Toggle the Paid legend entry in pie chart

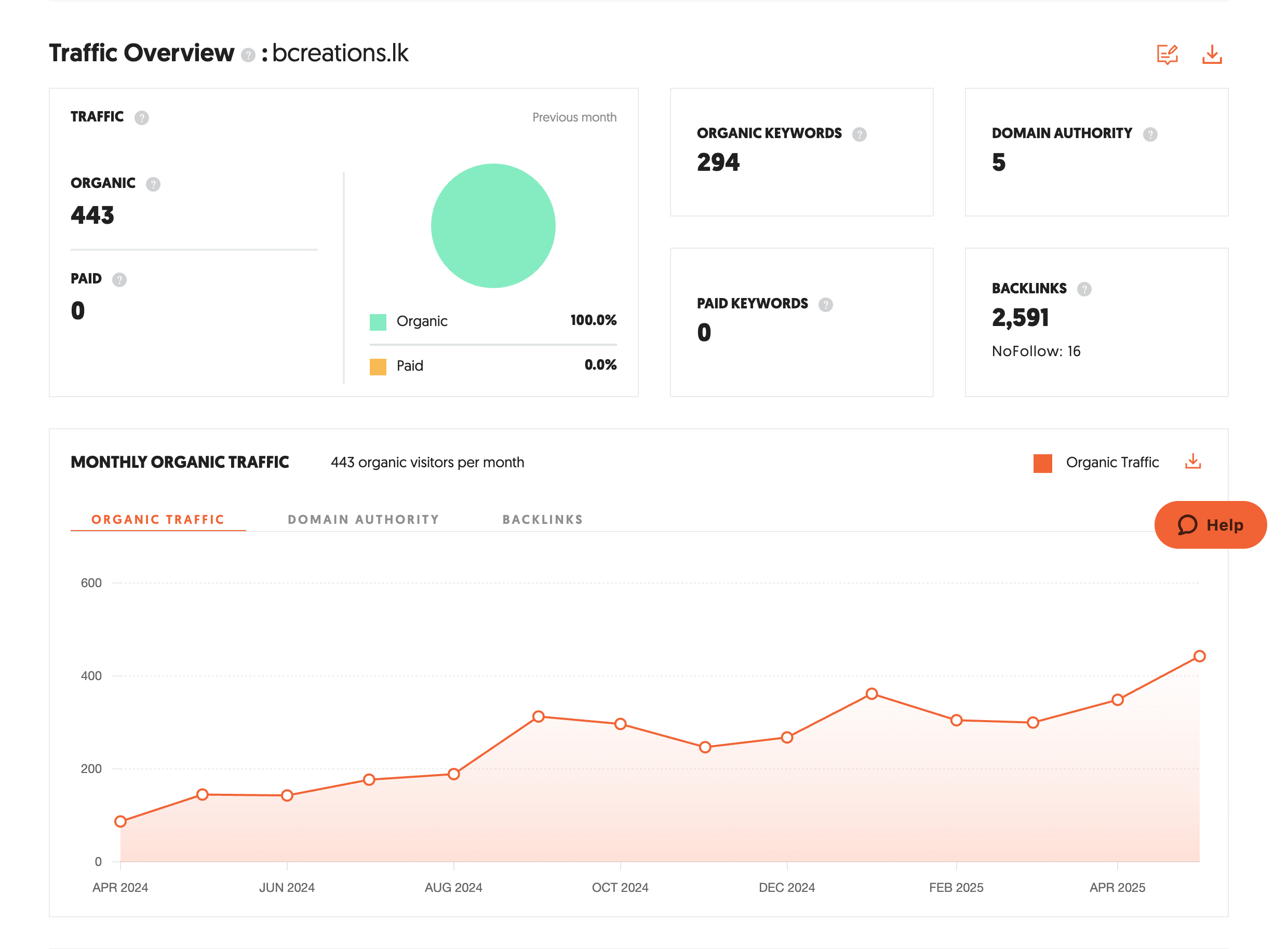coord(409,365)
